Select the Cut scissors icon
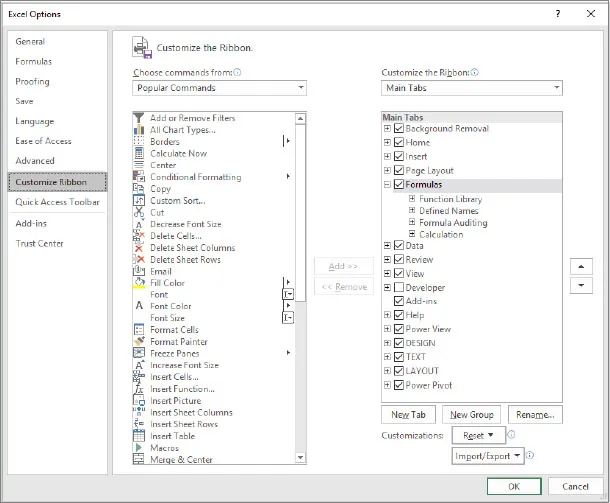Image resolution: width=610 pixels, height=503 pixels. (139, 213)
